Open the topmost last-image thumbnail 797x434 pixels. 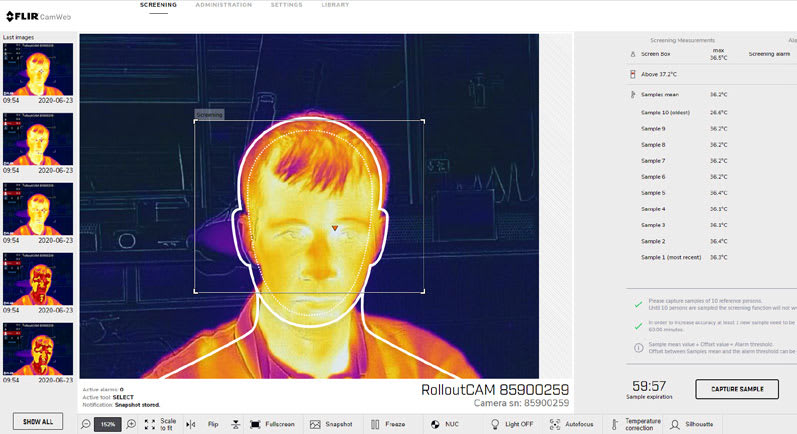(37, 69)
